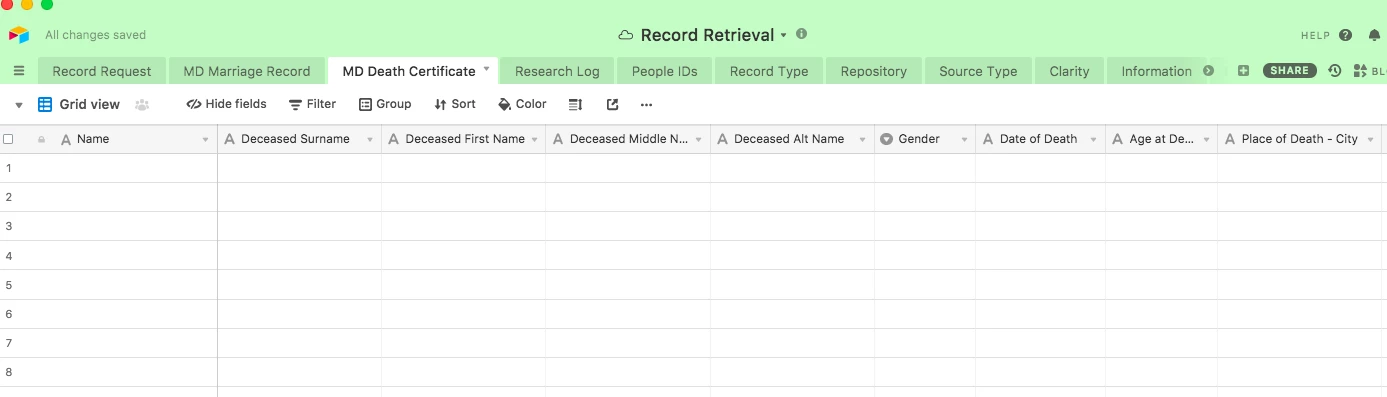Viewport: 1387px width, 397px height.
Task: Select the Deceased Surname cell in row 1
Action: [x=300, y=168]
